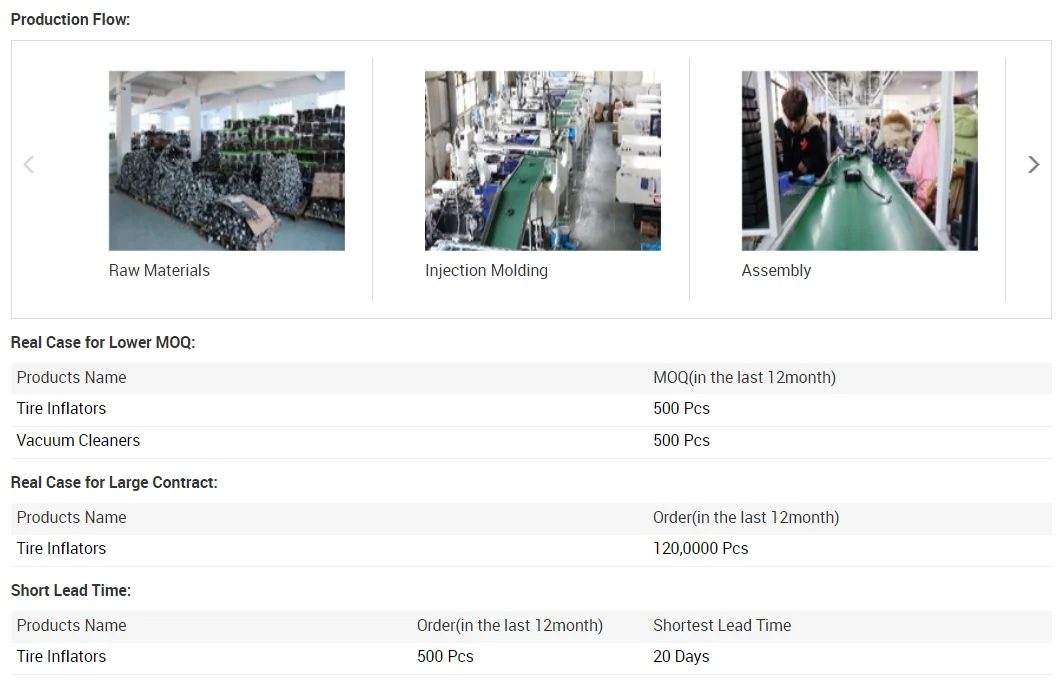Select 'MOQ(in the last 12month)' column header
The width and height of the screenshot is (1062, 682).
pos(744,377)
